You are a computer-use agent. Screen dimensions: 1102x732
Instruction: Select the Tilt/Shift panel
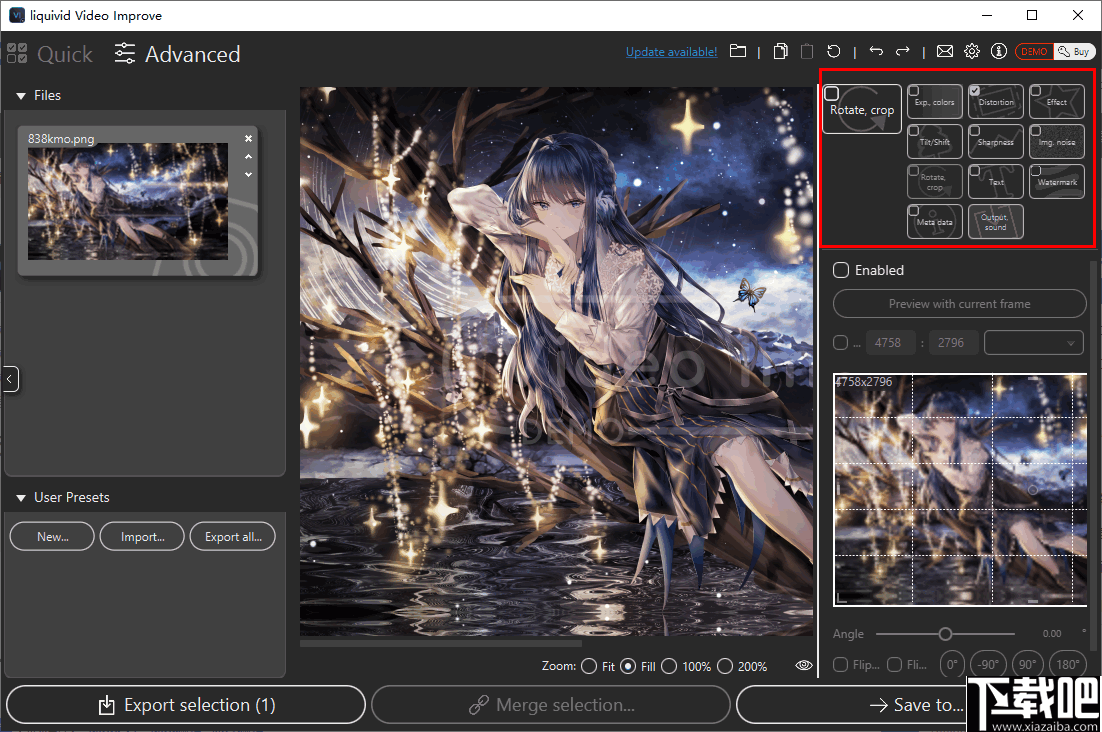tap(934, 141)
